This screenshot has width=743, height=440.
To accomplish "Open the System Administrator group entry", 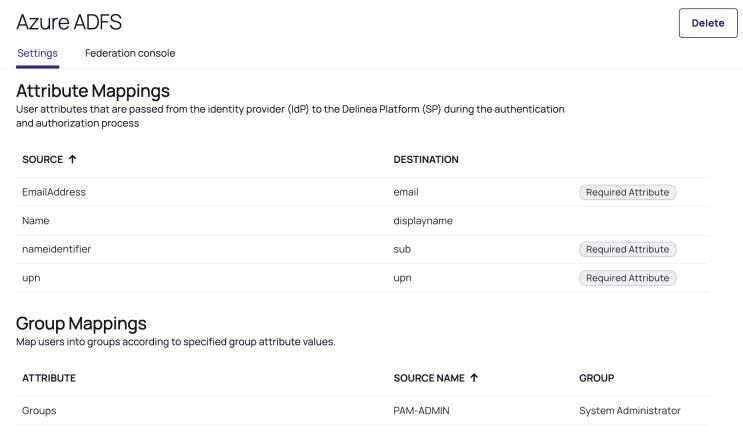I will [629, 410].
